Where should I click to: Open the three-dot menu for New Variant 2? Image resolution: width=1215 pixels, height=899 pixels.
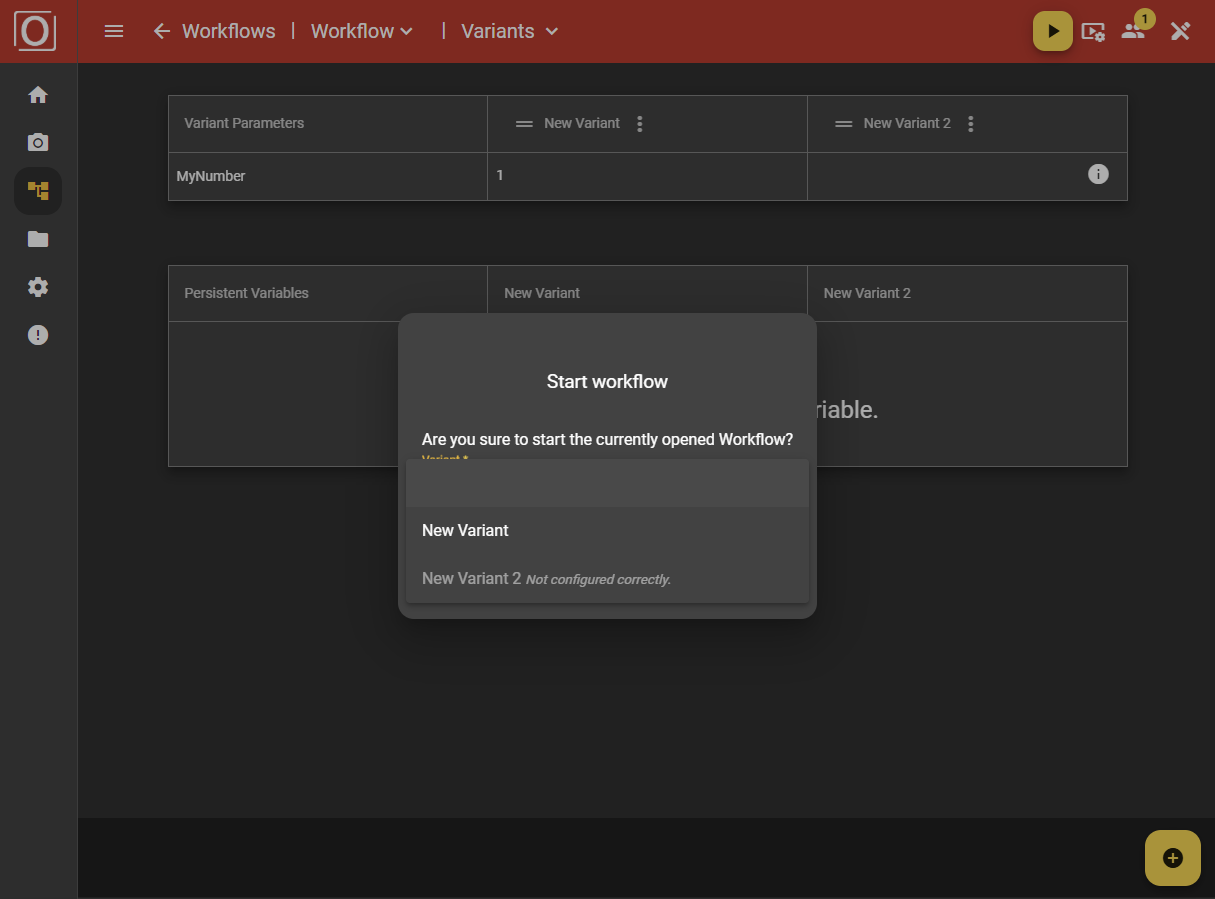(x=970, y=122)
